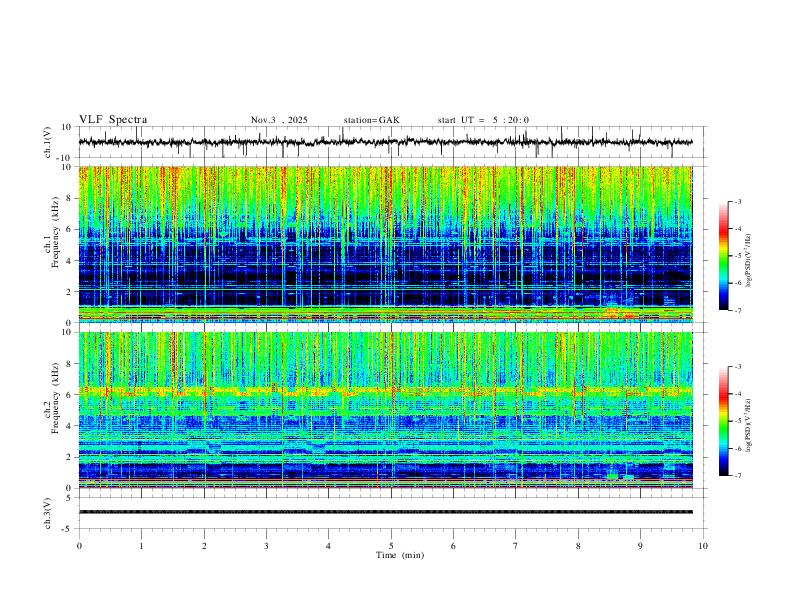Click time axis tick label "10"

pyautogui.click(x=703, y=546)
